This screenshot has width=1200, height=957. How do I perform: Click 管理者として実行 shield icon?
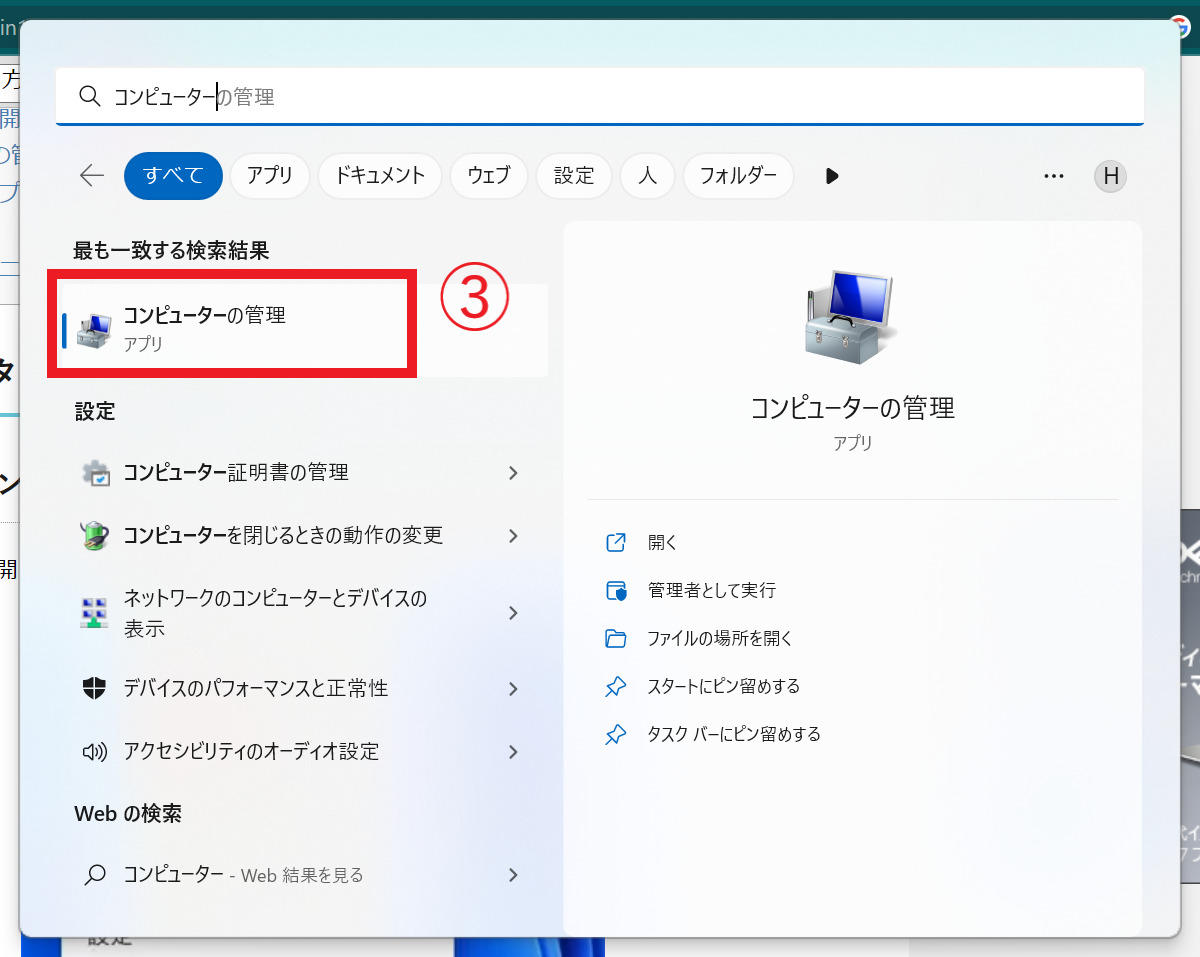coord(616,591)
